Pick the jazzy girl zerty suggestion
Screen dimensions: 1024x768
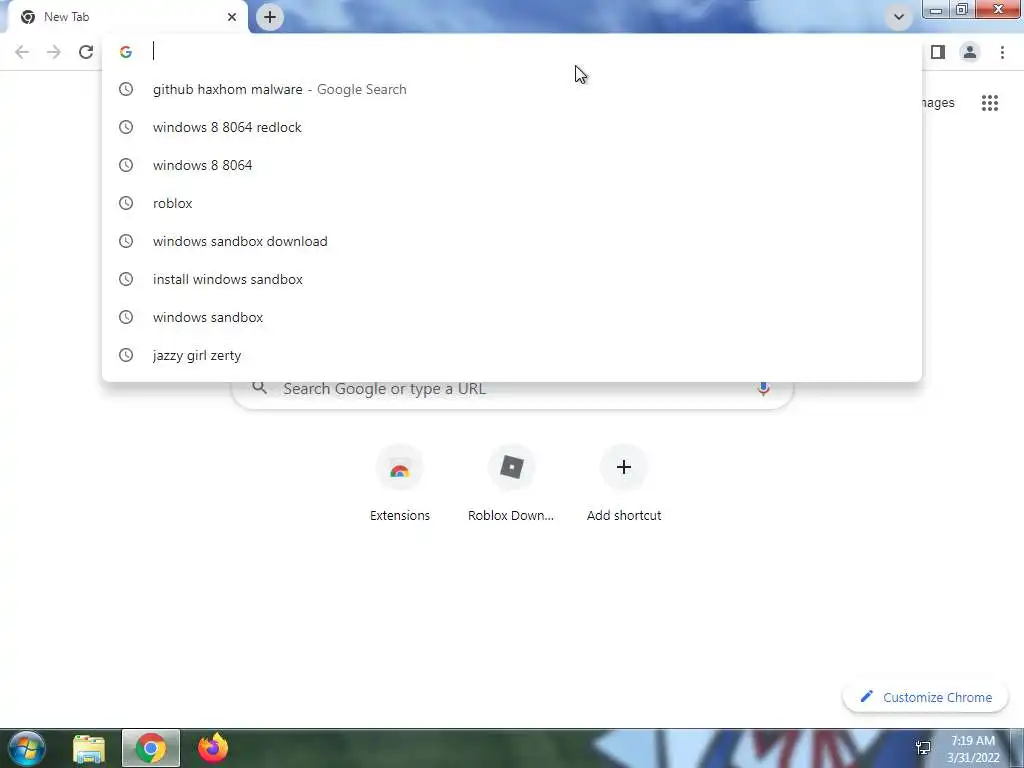pyautogui.click(x=512, y=355)
